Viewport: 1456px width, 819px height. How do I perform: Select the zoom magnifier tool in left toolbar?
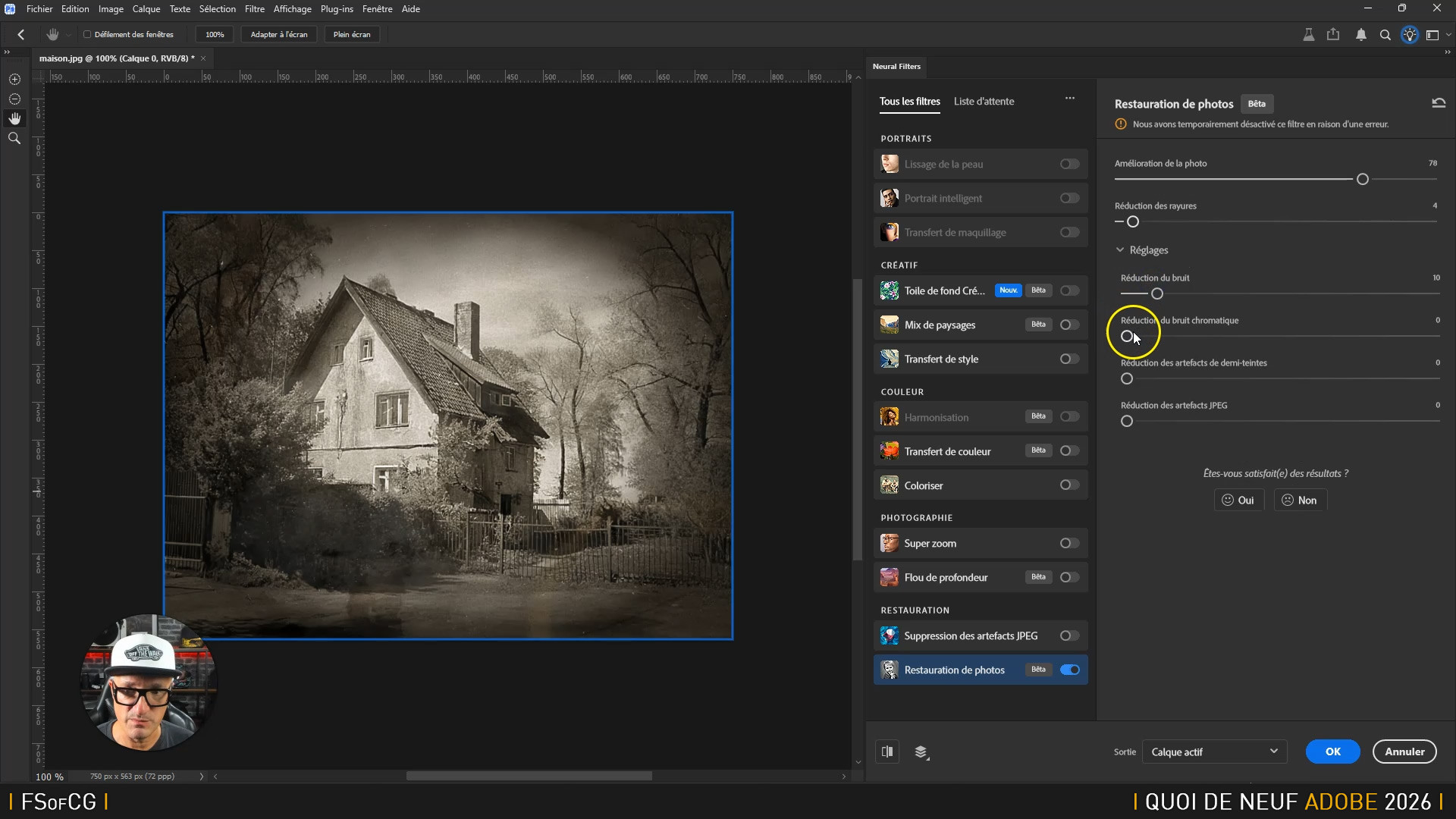click(14, 138)
